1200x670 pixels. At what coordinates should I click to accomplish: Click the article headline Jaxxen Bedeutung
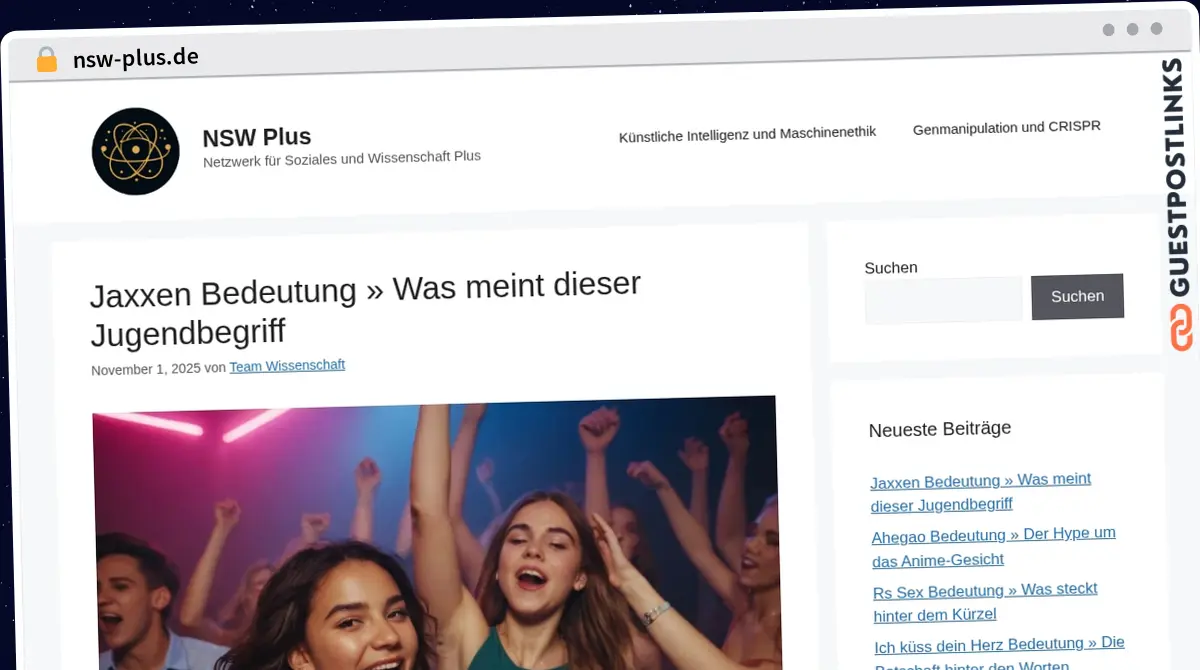point(365,309)
